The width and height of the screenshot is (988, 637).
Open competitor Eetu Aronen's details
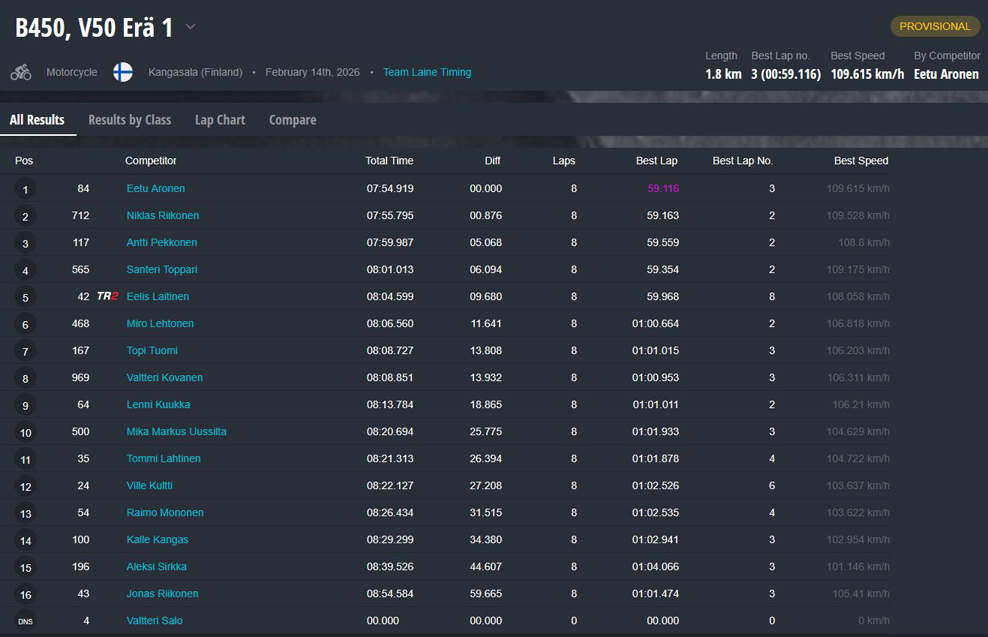[x=155, y=189]
